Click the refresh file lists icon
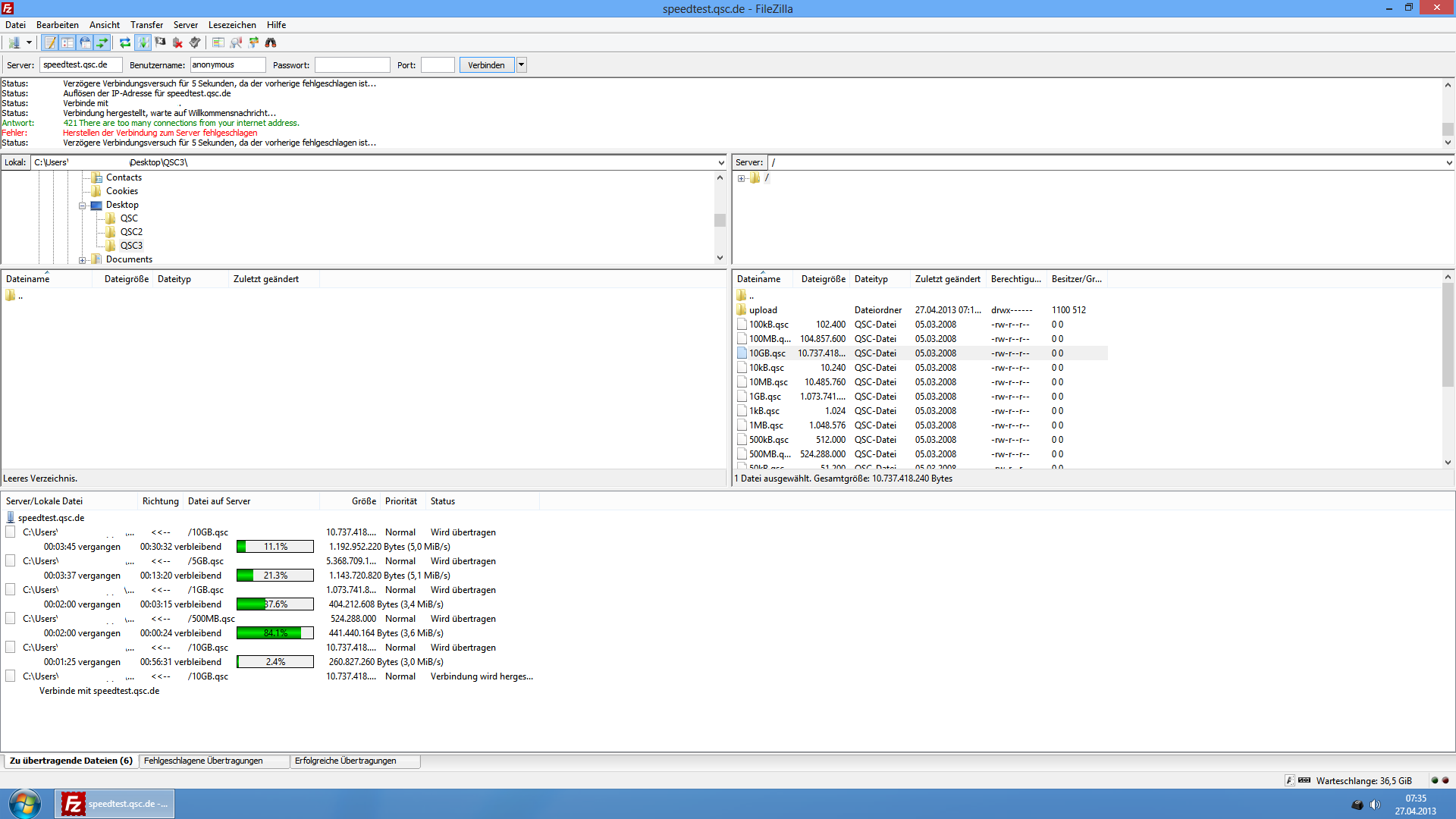This screenshot has width=1456, height=819. (x=125, y=43)
